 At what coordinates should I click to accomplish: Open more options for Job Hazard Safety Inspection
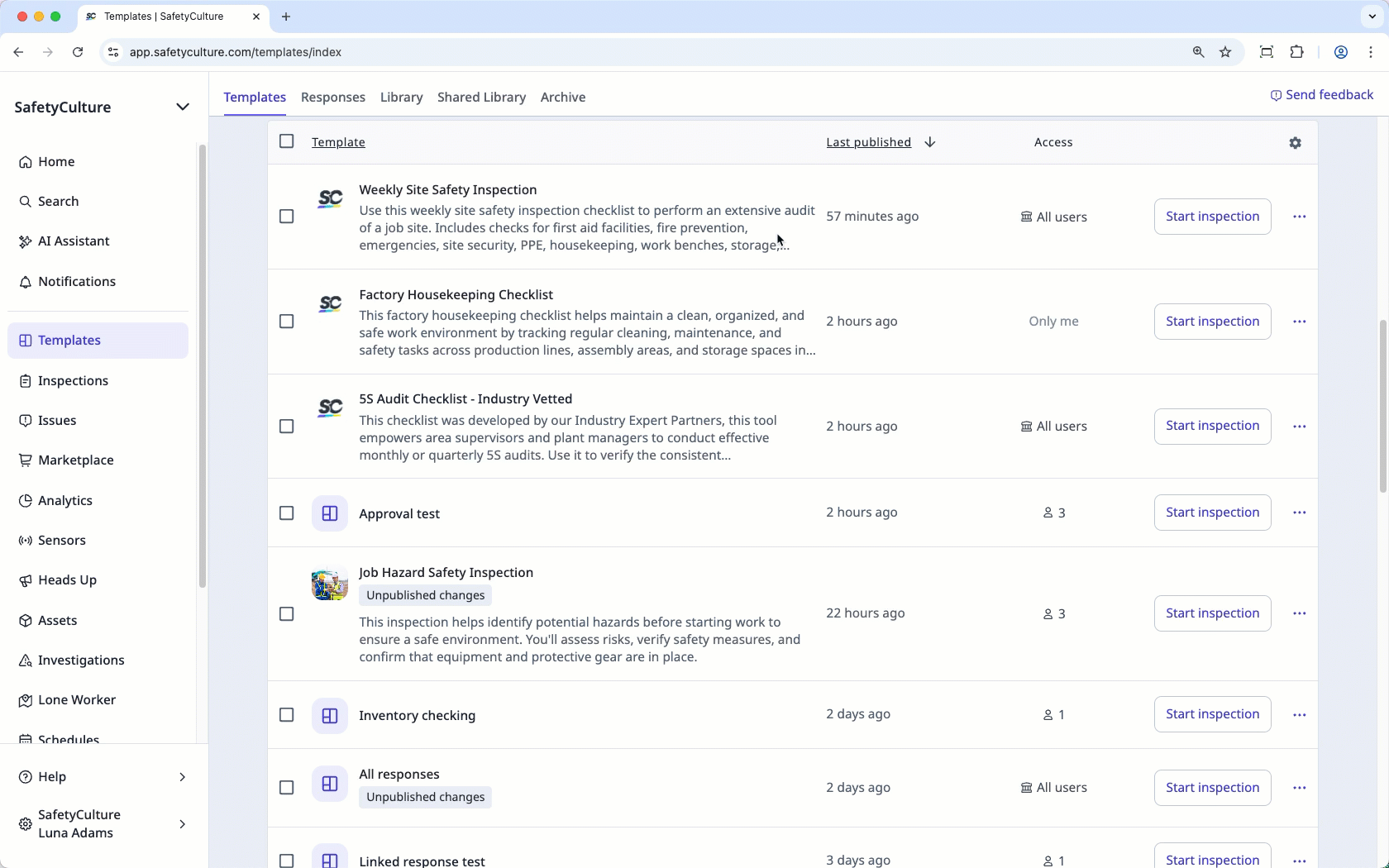tap(1299, 613)
